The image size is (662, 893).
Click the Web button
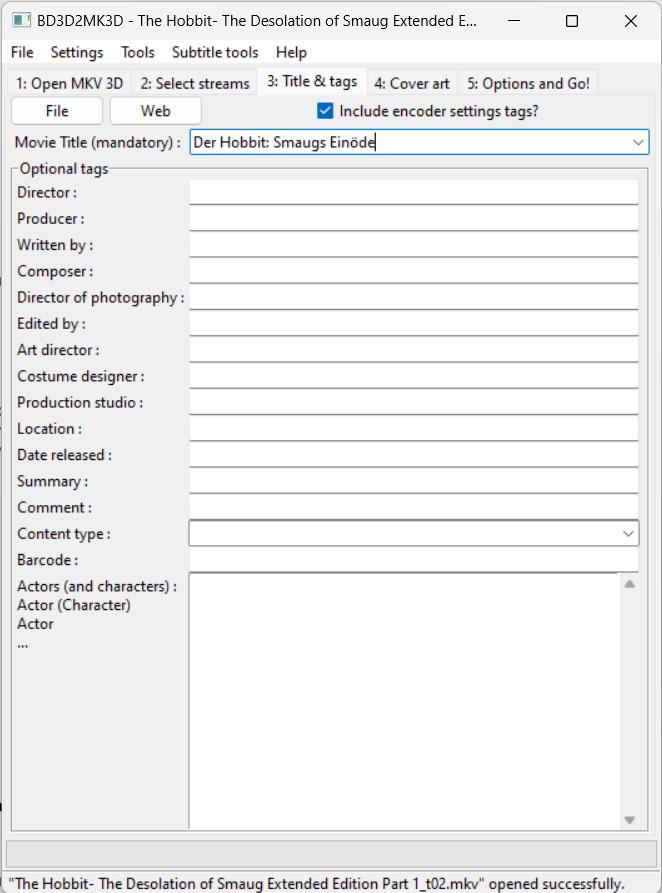(x=155, y=111)
